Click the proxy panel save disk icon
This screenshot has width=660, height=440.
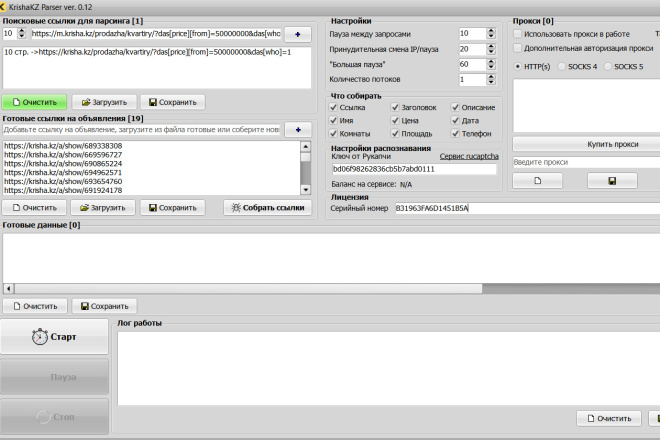612,181
